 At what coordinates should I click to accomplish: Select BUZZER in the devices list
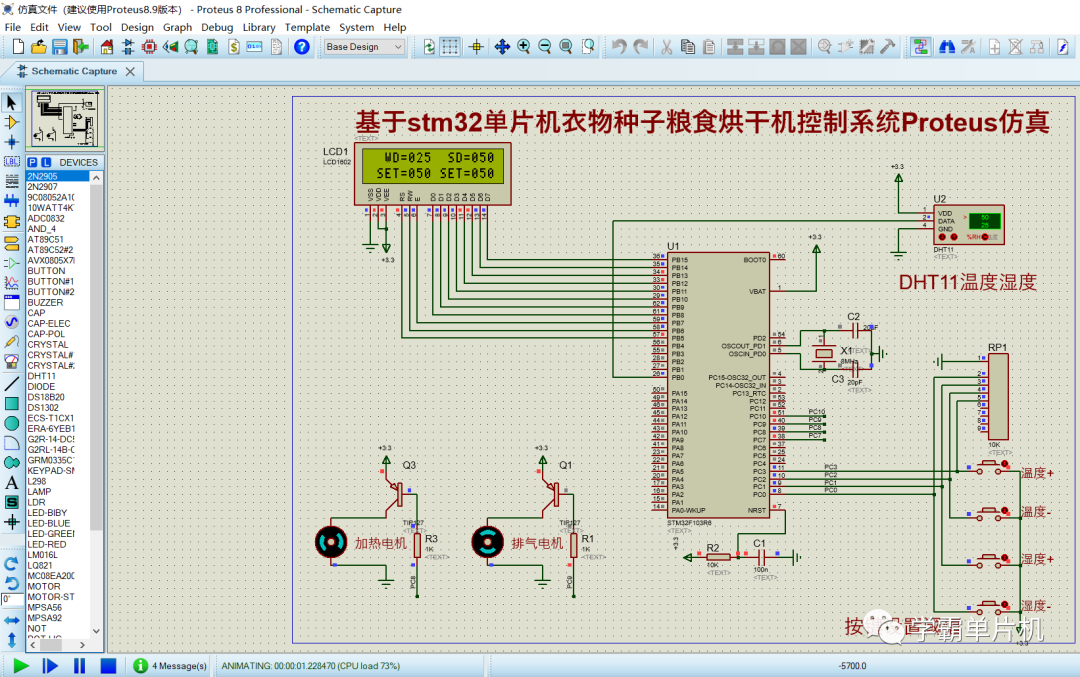click(45, 302)
